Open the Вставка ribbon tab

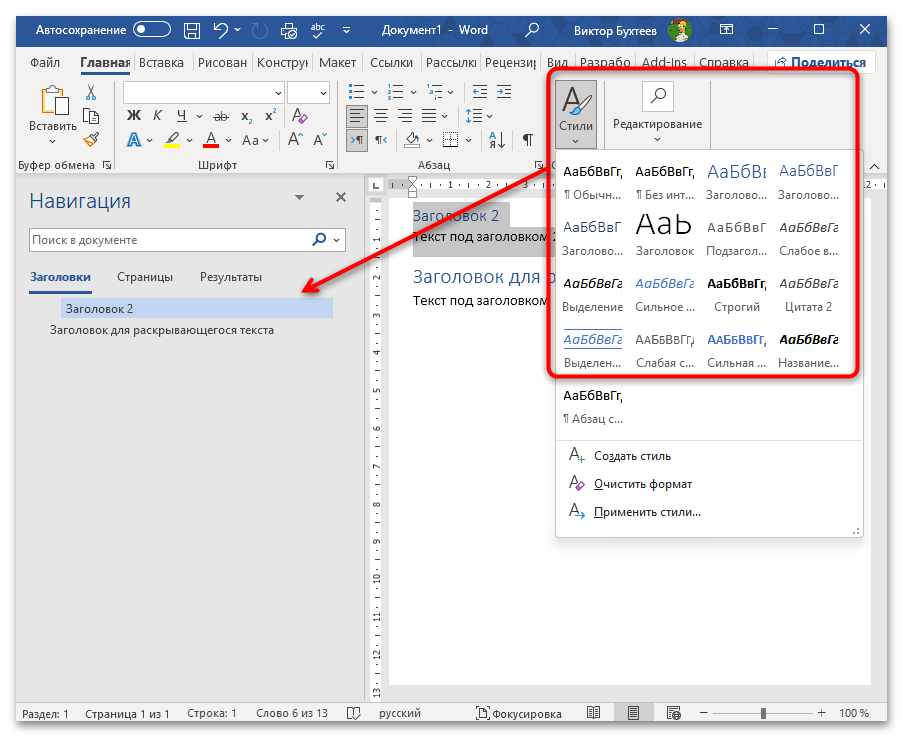click(x=161, y=62)
